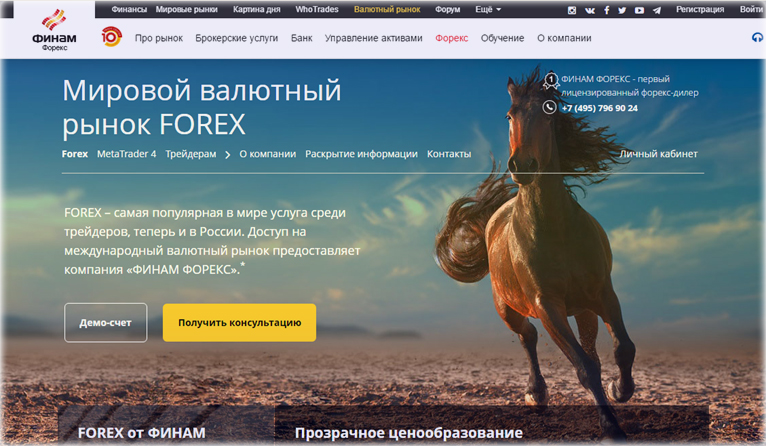The height and width of the screenshot is (446, 766).
Task: Expand the Ещё dropdown menu
Action: click(488, 9)
